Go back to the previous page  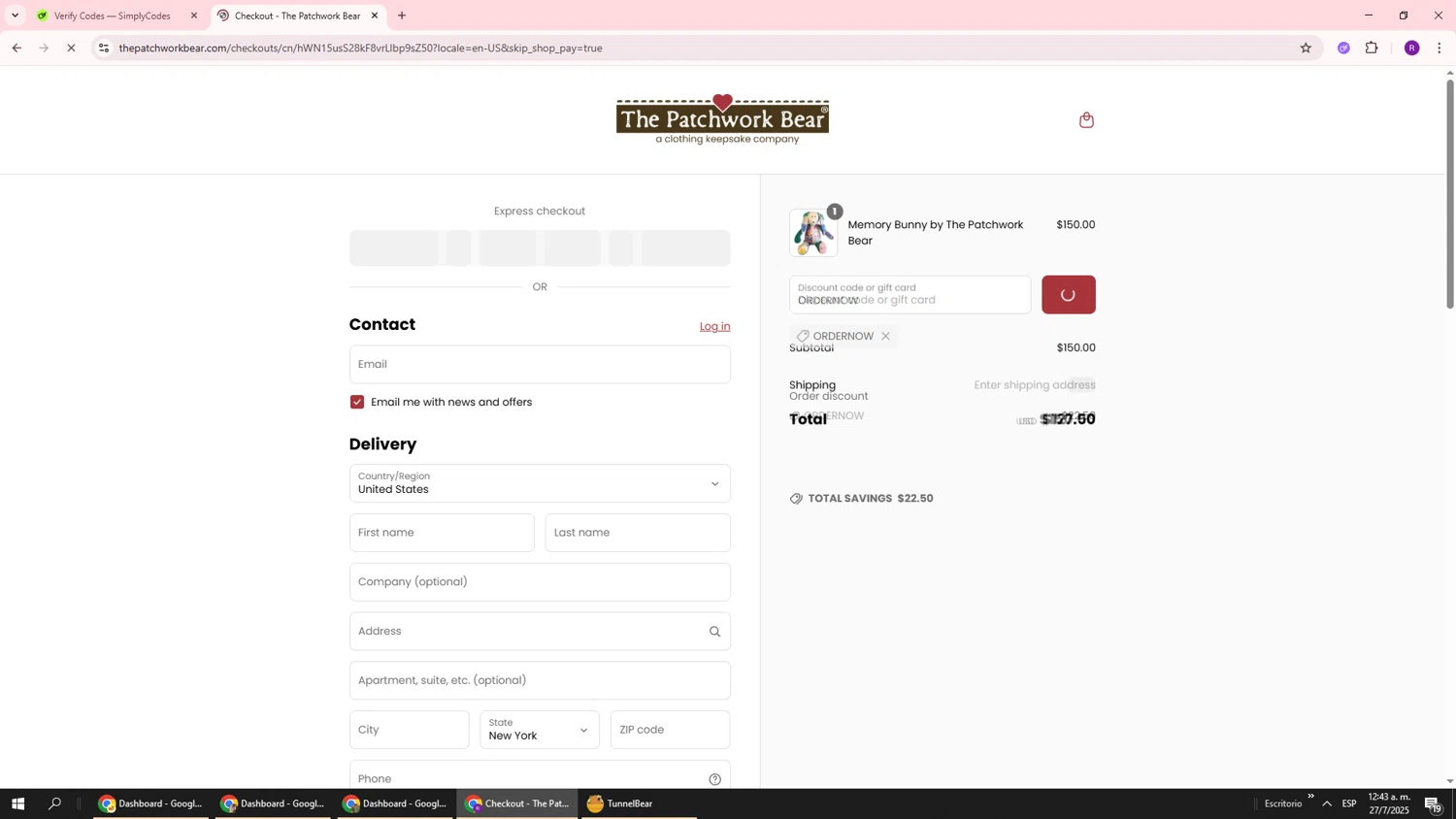(17, 48)
